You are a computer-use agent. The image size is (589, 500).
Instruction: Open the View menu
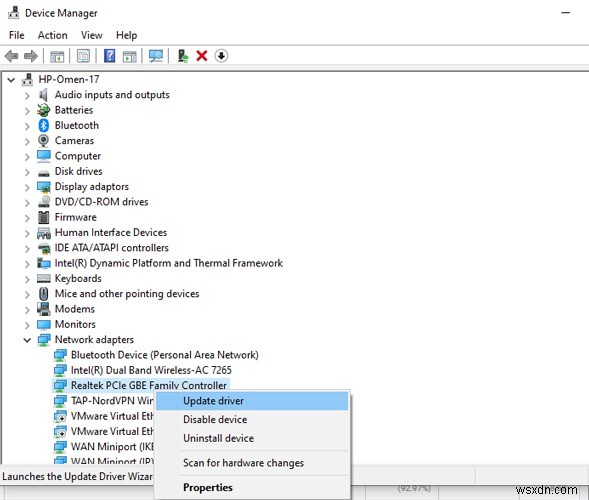pyautogui.click(x=92, y=35)
